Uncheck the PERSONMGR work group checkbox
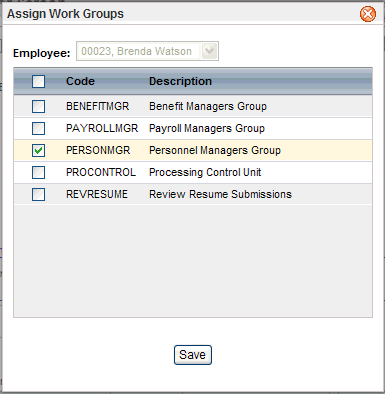 38,150
